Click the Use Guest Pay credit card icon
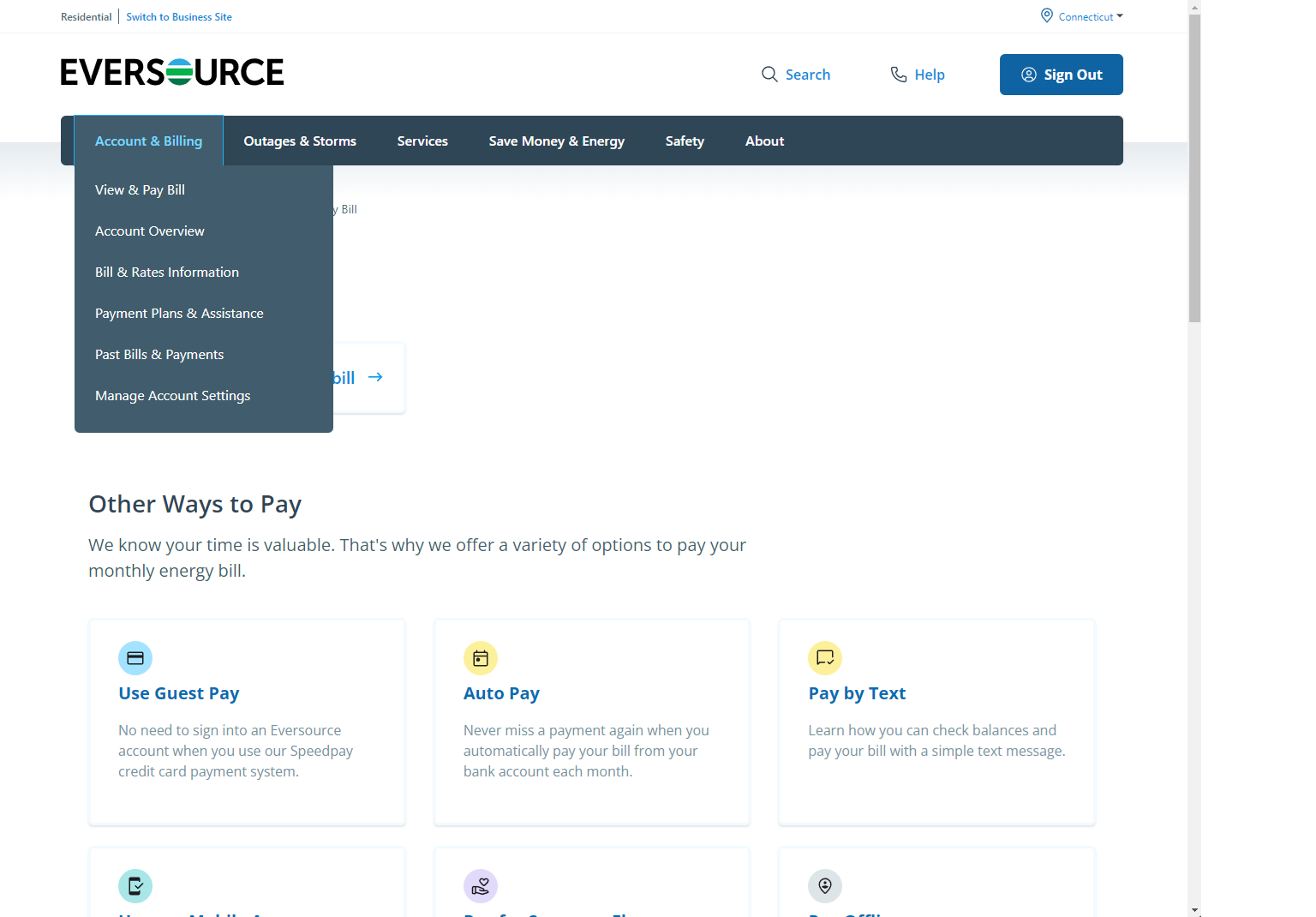The height and width of the screenshot is (917, 1316). (135, 658)
